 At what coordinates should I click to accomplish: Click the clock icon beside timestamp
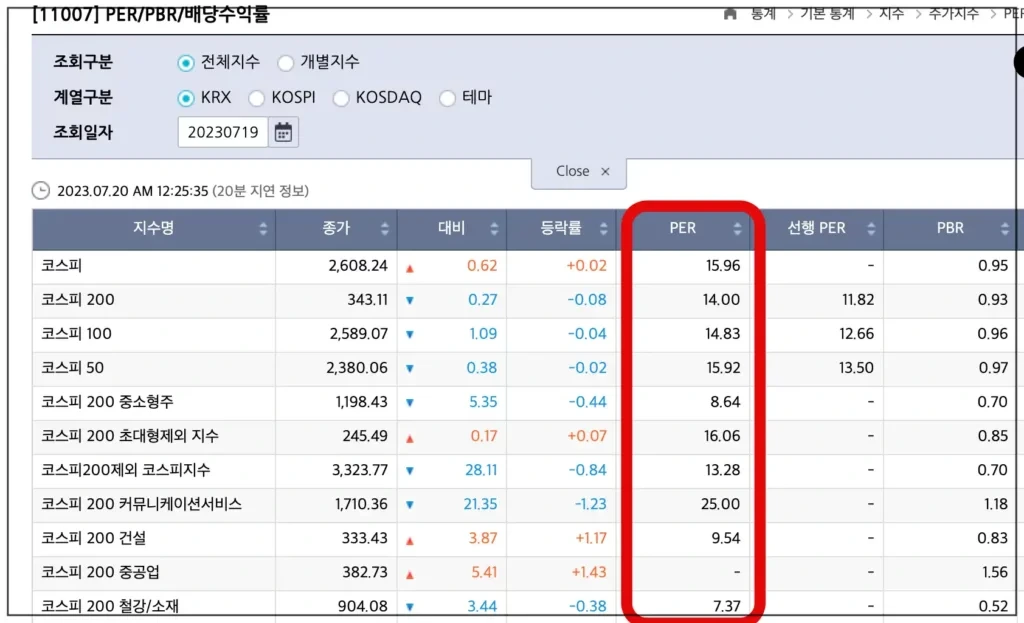(40, 191)
